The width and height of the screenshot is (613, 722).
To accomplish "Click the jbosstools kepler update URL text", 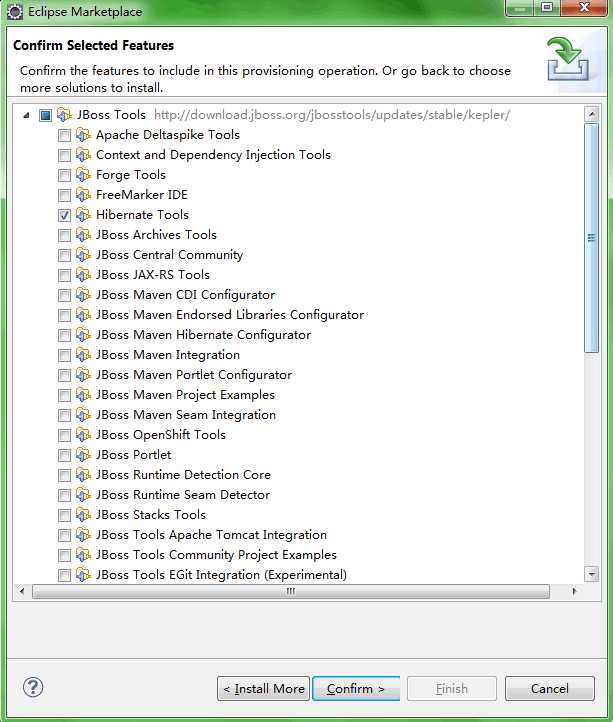I will pyautogui.click(x=332, y=115).
